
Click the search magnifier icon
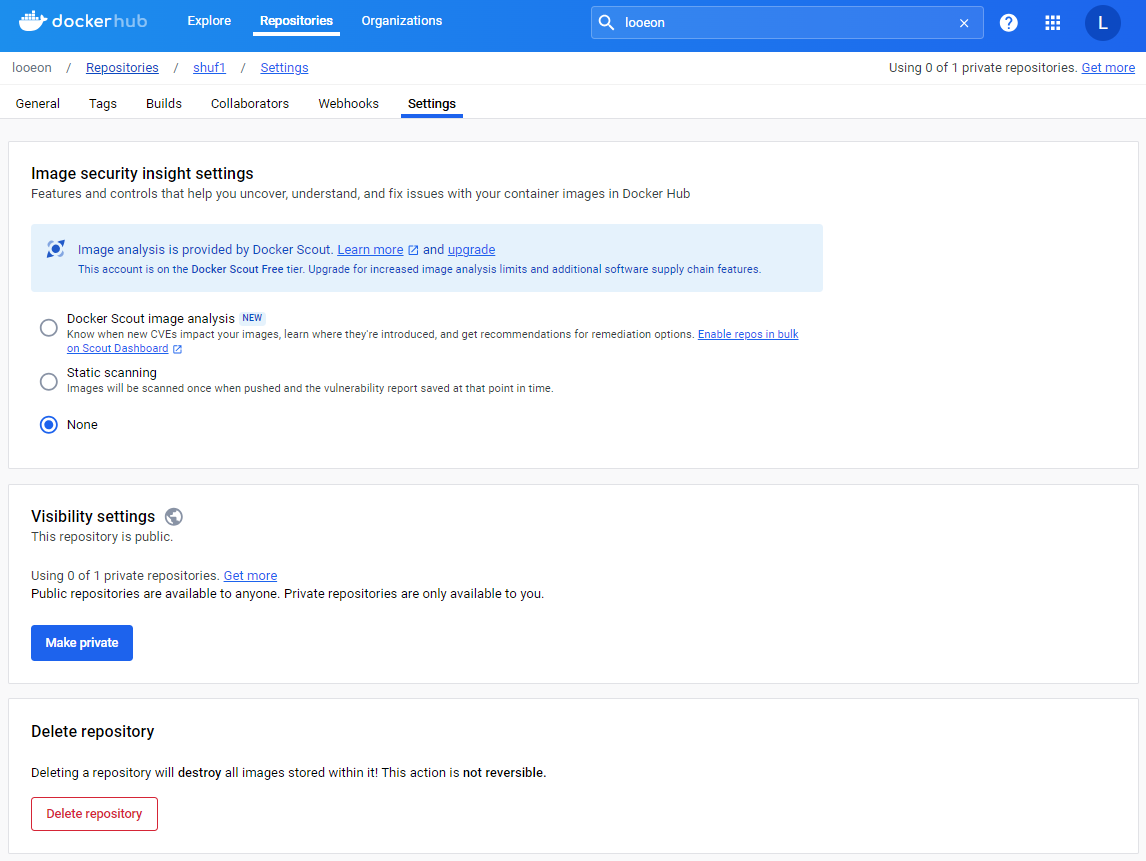click(606, 23)
